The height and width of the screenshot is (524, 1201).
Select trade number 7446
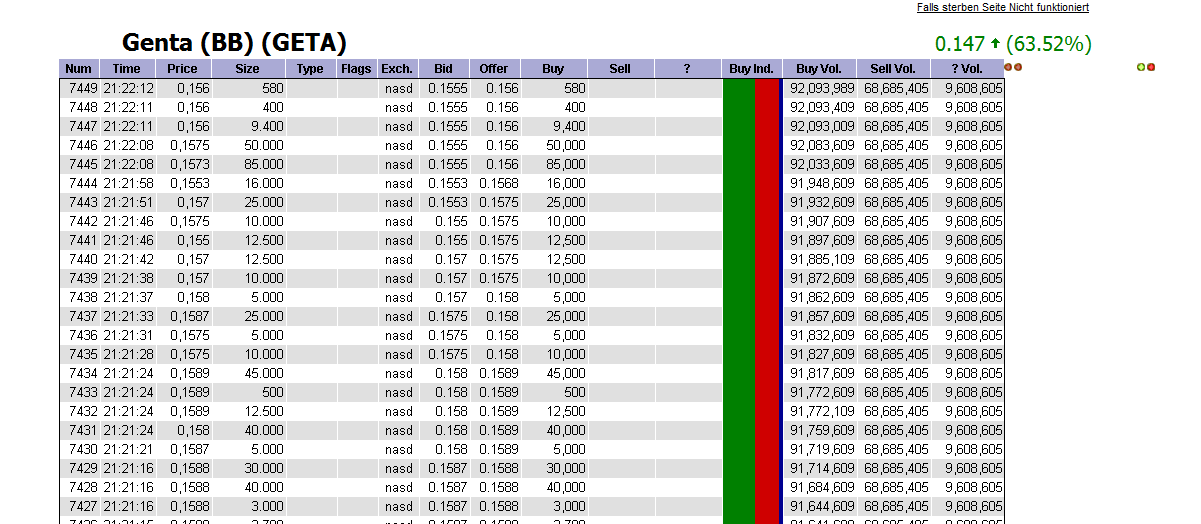(83, 145)
